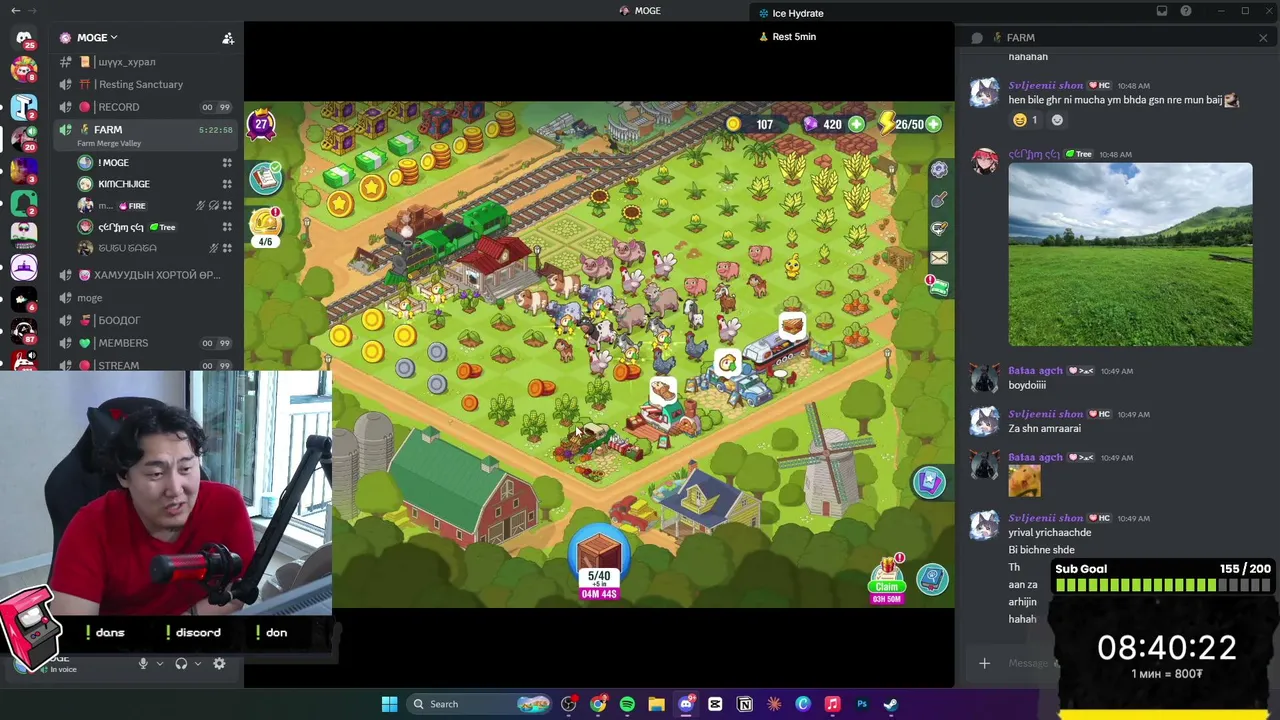Open Bataa agch username above boydoiiii

[1035, 371]
